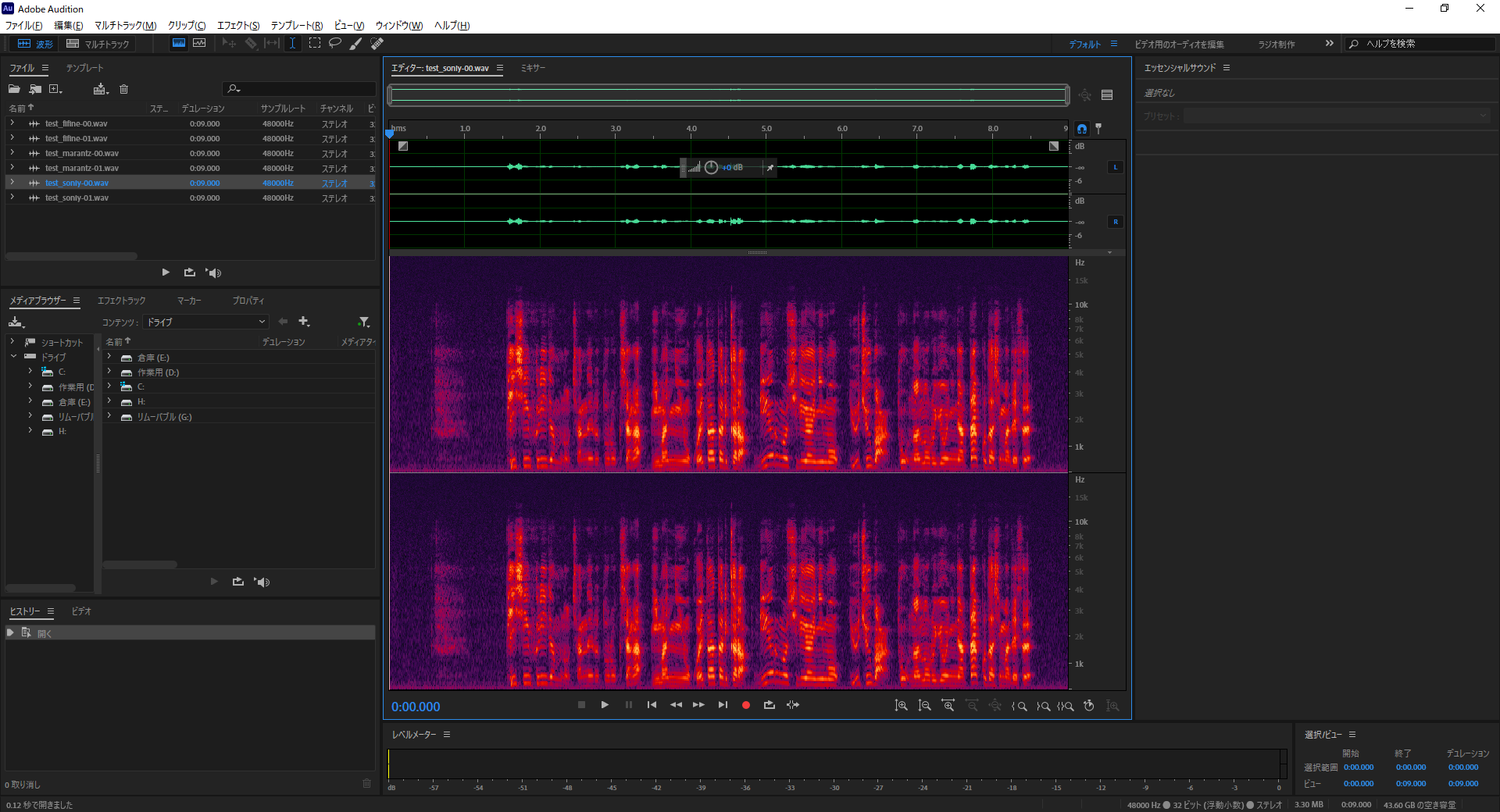Show the spectral frequency display
This screenshot has height=812, width=1500.
click(179, 44)
